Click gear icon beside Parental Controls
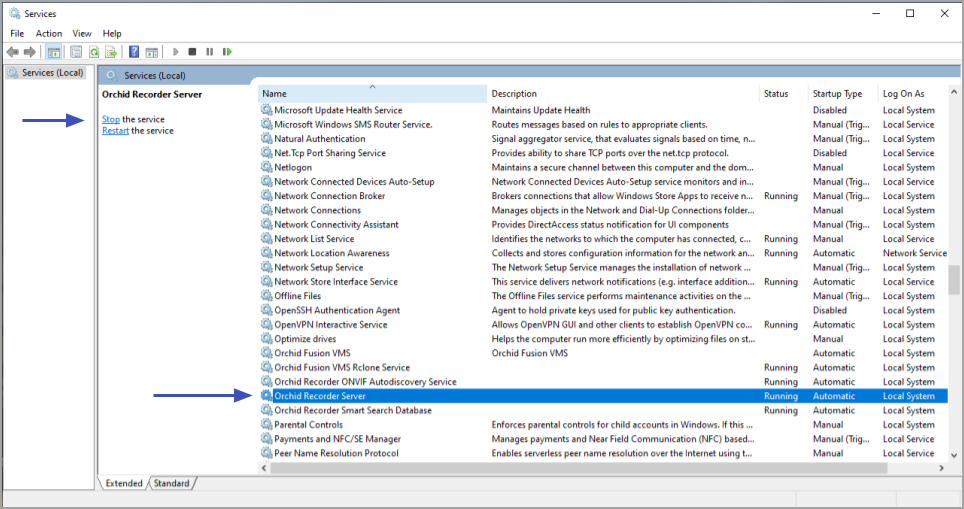This screenshot has height=509, width=964. pyautogui.click(x=266, y=424)
